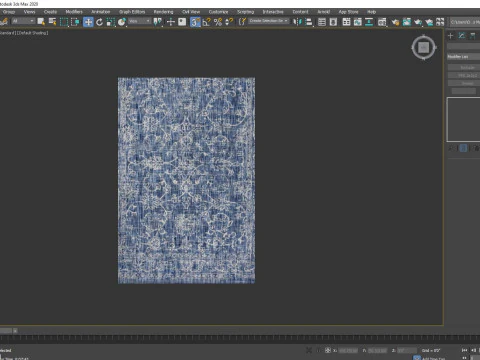
Task: Open the Arnold menu
Action: (323, 12)
